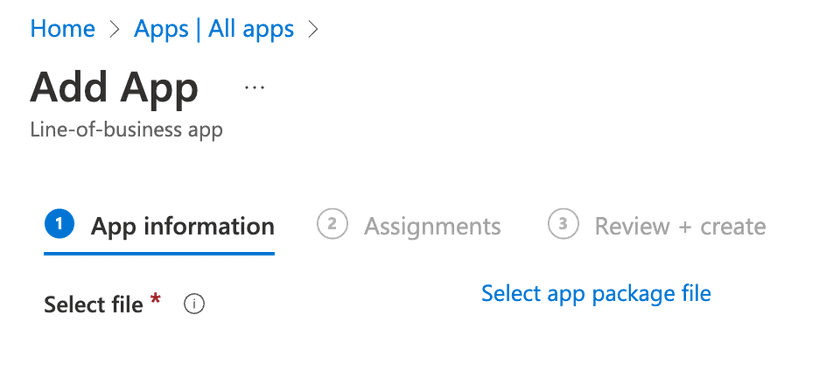
Task: Open Select app package file link
Action: [596, 293]
